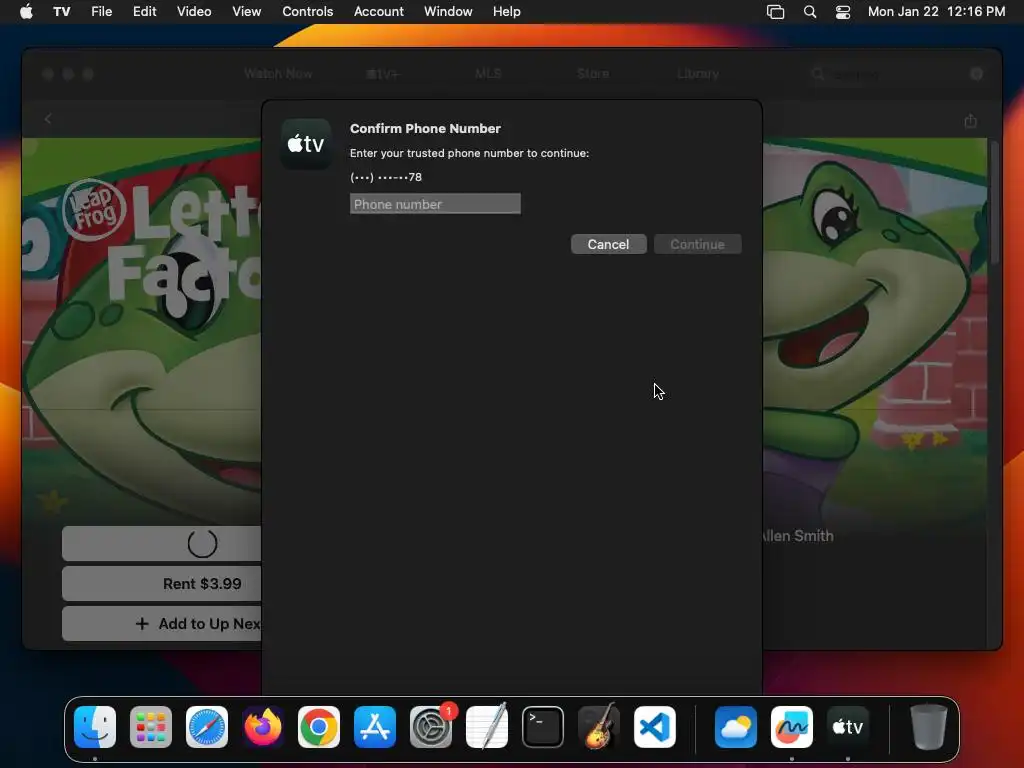Open the Help menu

click(506, 12)
